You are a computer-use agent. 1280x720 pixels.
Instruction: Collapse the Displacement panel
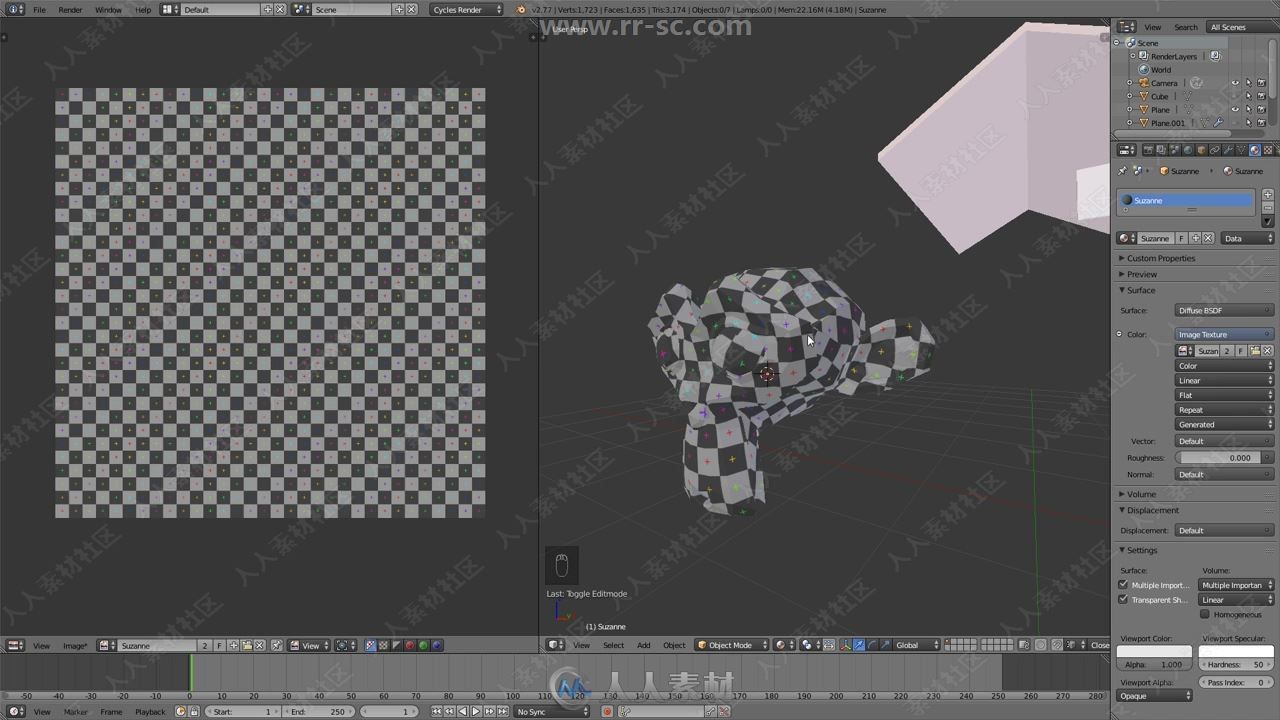(x=1152, y=510)
